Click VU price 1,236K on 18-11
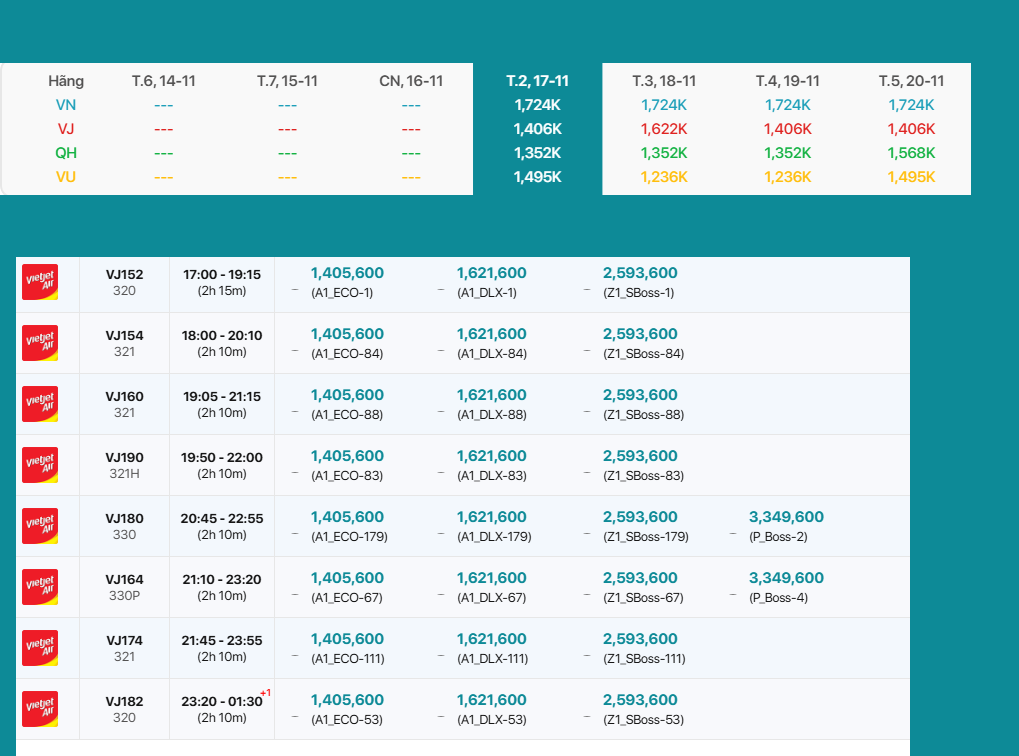Image resolution: width=1019 pixels, height=756 pixels. (664, 177)
